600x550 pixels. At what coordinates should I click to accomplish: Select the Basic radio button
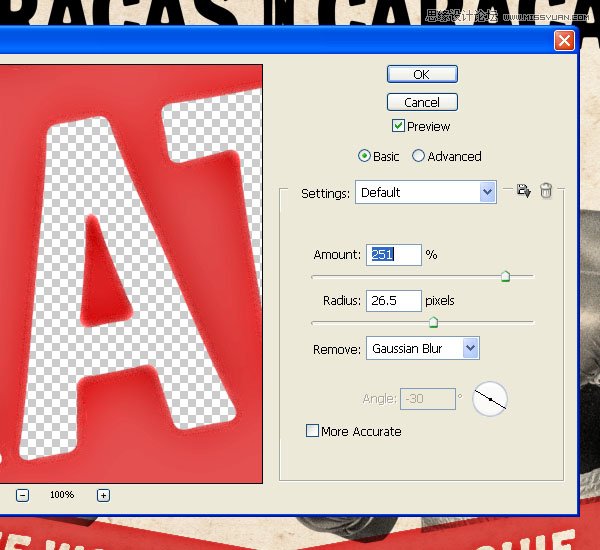pyautogui.click(x=364, y=156)
